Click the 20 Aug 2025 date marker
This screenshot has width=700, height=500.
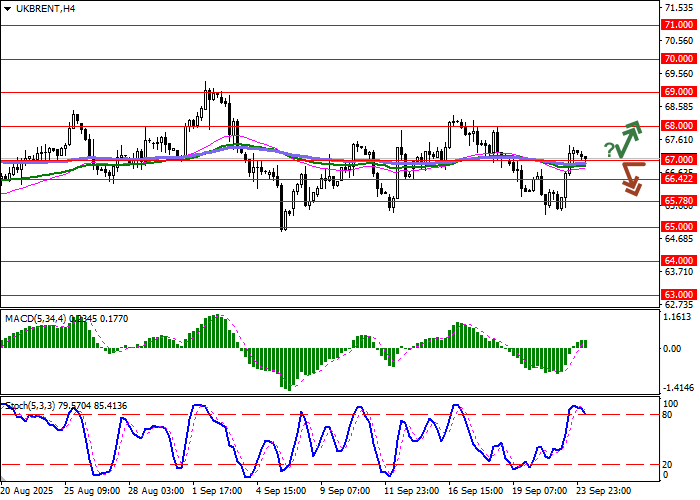pyautogui.click(x=28, y=491)
